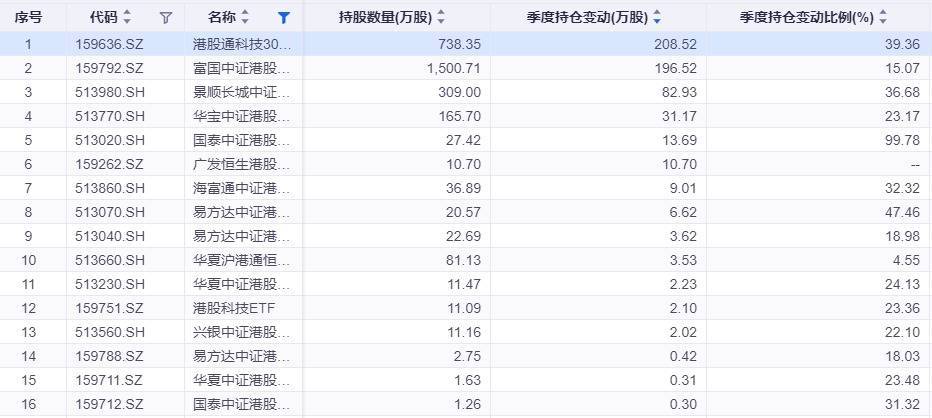Click fund name 华宝中证港股…
This screenshot has height=418, width=932.
pyautogui.click(x=243, y=117)
